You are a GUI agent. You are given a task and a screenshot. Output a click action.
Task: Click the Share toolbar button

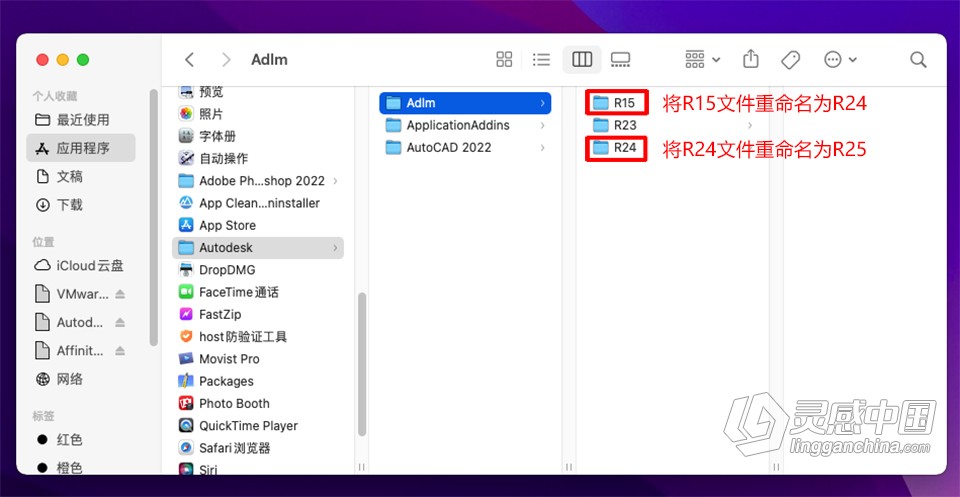(x=751, y=59)
